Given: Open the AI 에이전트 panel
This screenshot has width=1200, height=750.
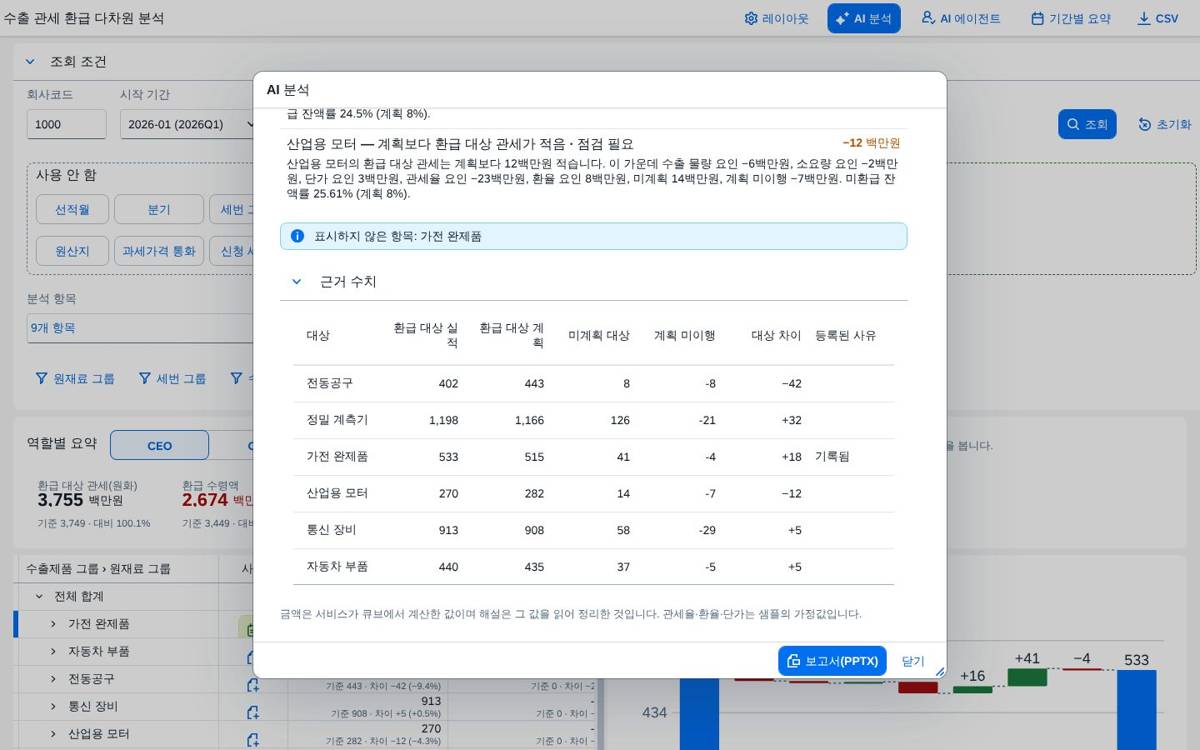Looking at the screenshot, I should tap(960, 18).
